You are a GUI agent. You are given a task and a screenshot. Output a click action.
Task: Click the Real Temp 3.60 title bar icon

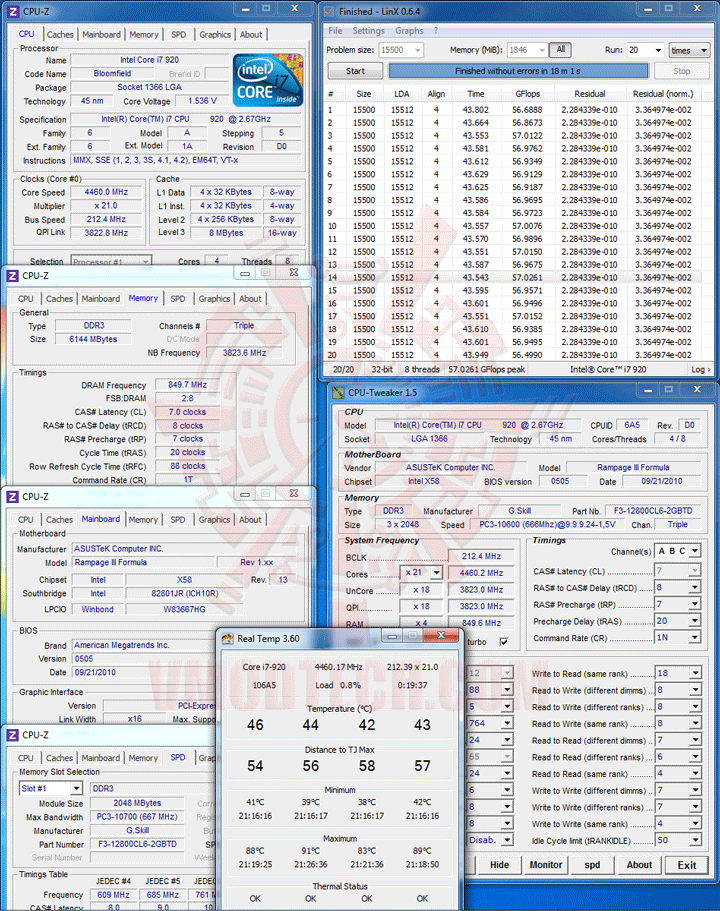227,639
